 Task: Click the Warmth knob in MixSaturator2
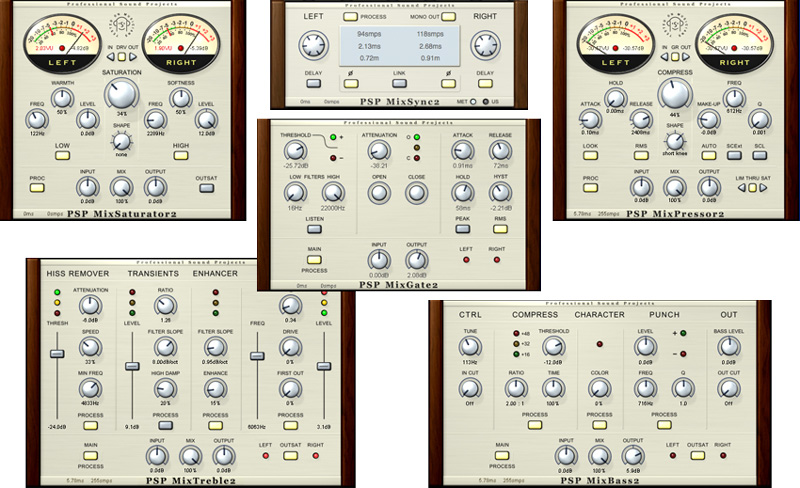64,96
